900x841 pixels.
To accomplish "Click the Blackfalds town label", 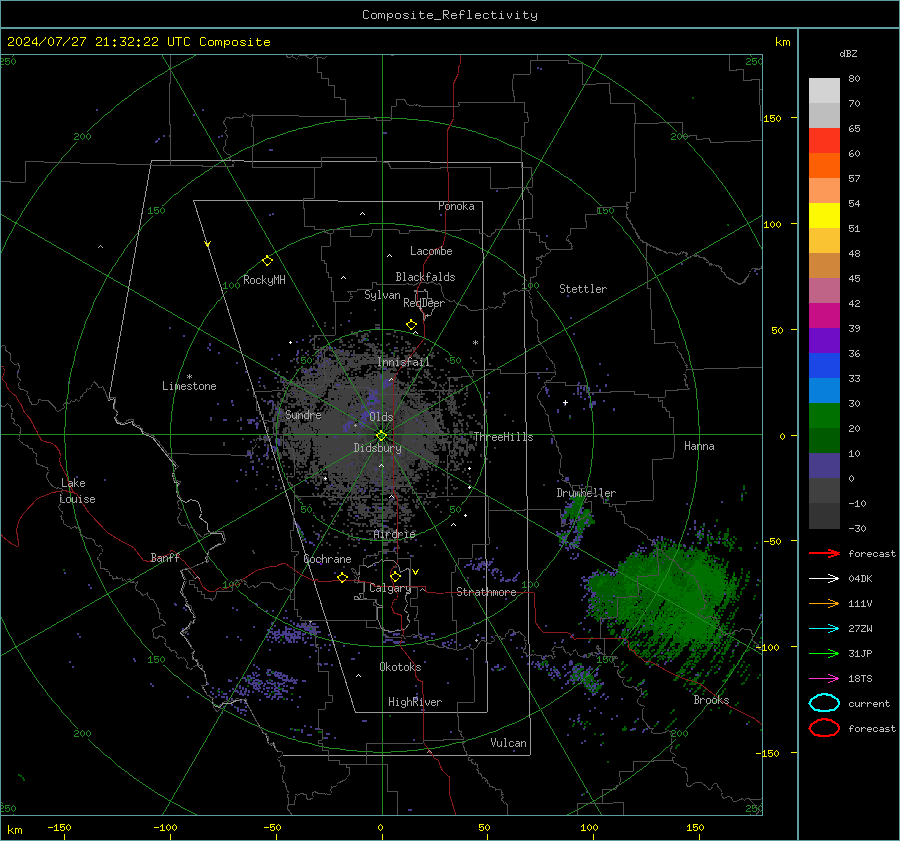I will pyautogui.click(x=425, y=277).
